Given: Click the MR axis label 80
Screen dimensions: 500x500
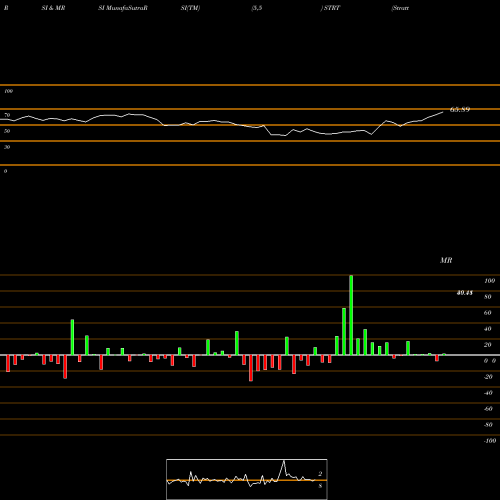Looking at the screenshot, I should tap(488, 297).
